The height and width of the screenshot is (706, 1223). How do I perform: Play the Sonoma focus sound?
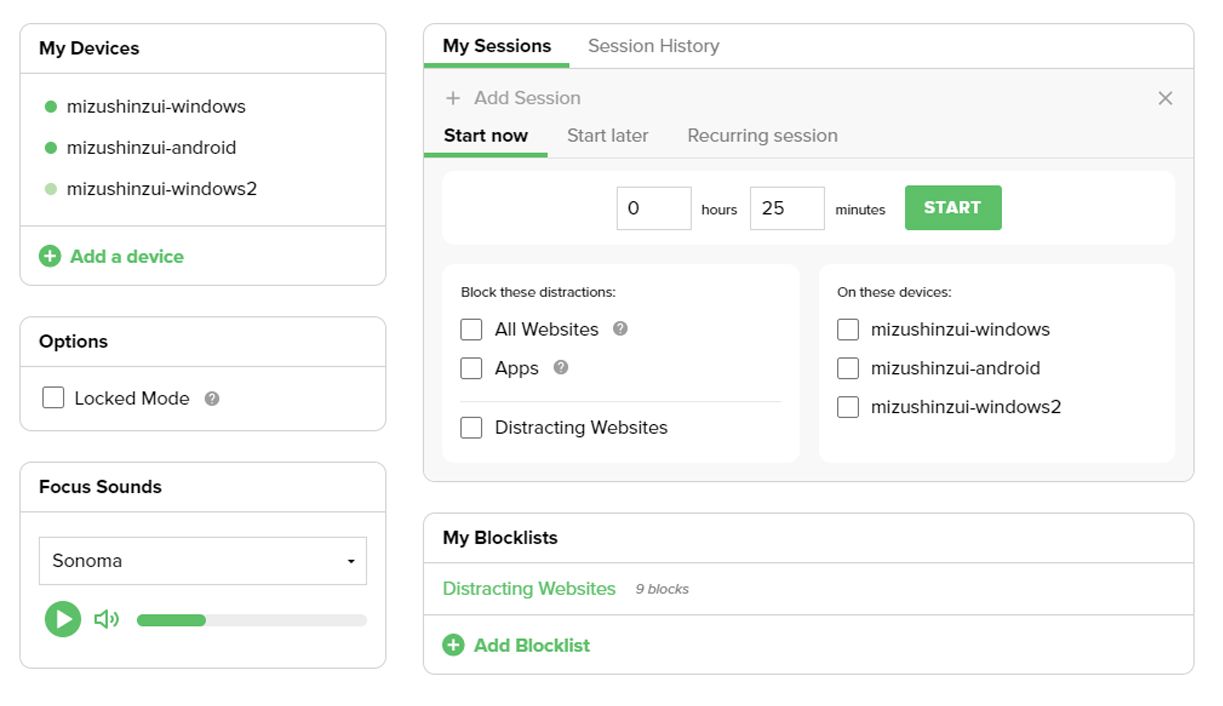[63, 619]
